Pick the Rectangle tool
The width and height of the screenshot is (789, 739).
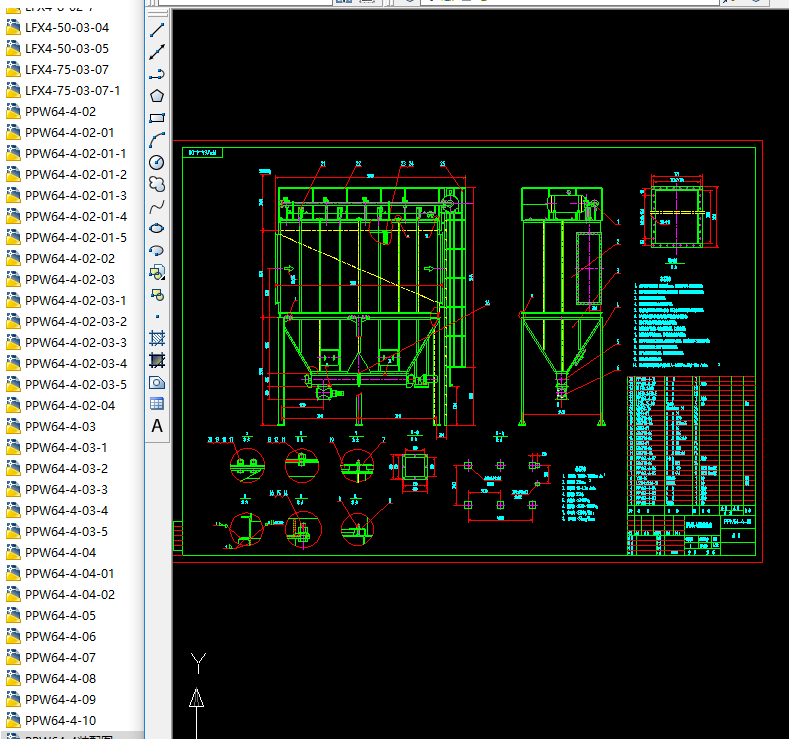pyautogui.click(x=157, y=118)
